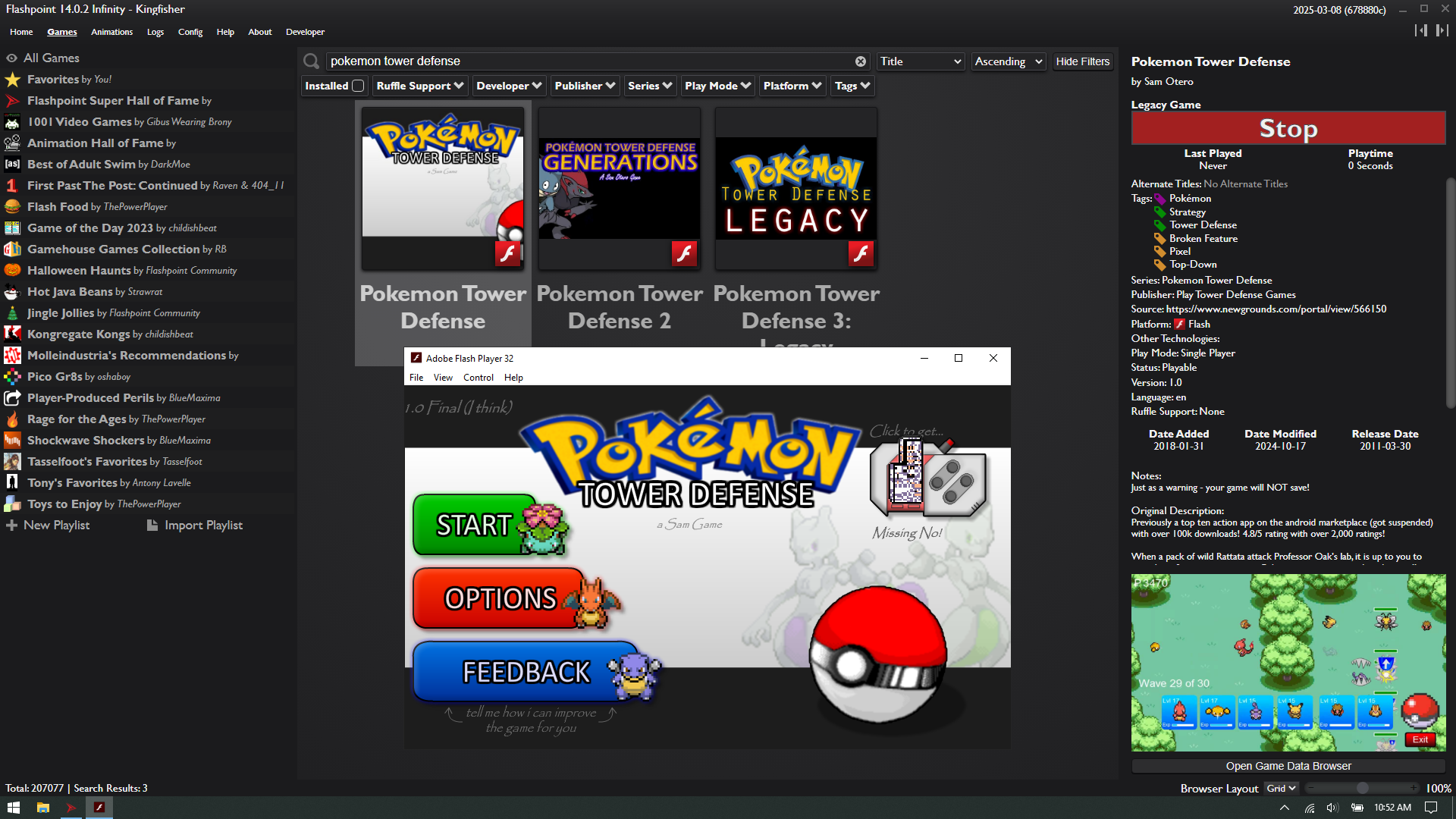Click the New Playlist plus icon
Viewport: 1456px width, 819px height.
pos(11,526)
